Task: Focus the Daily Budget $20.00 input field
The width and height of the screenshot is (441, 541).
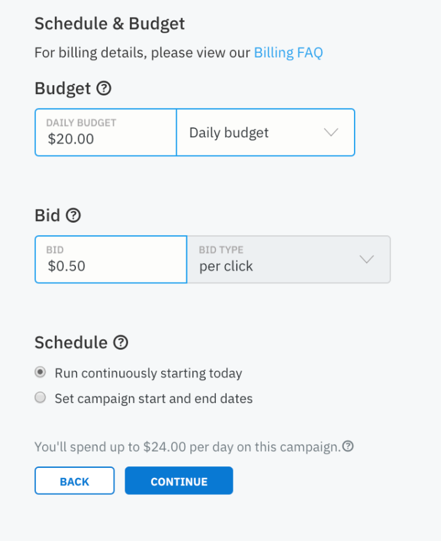Action: pyautogui.click(x=106, y=132)
